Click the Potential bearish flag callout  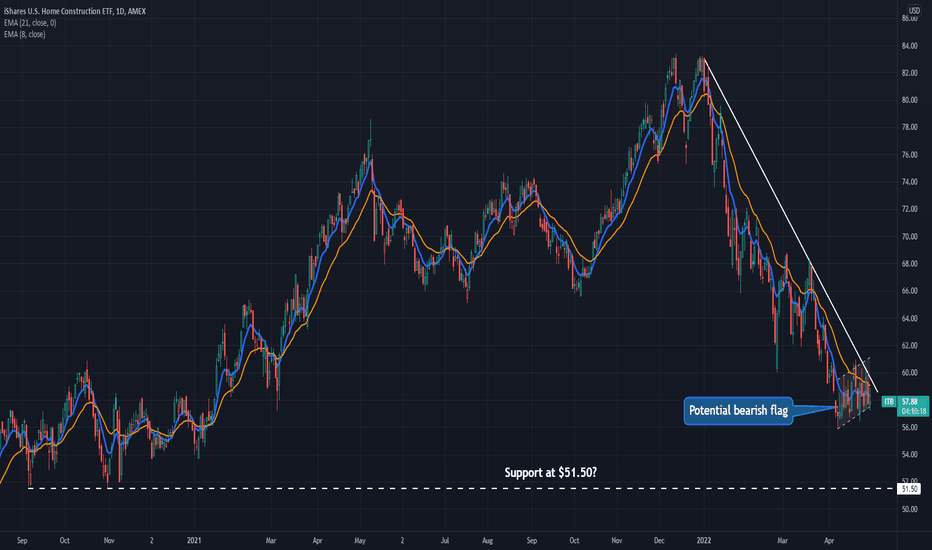pos(738,410)
